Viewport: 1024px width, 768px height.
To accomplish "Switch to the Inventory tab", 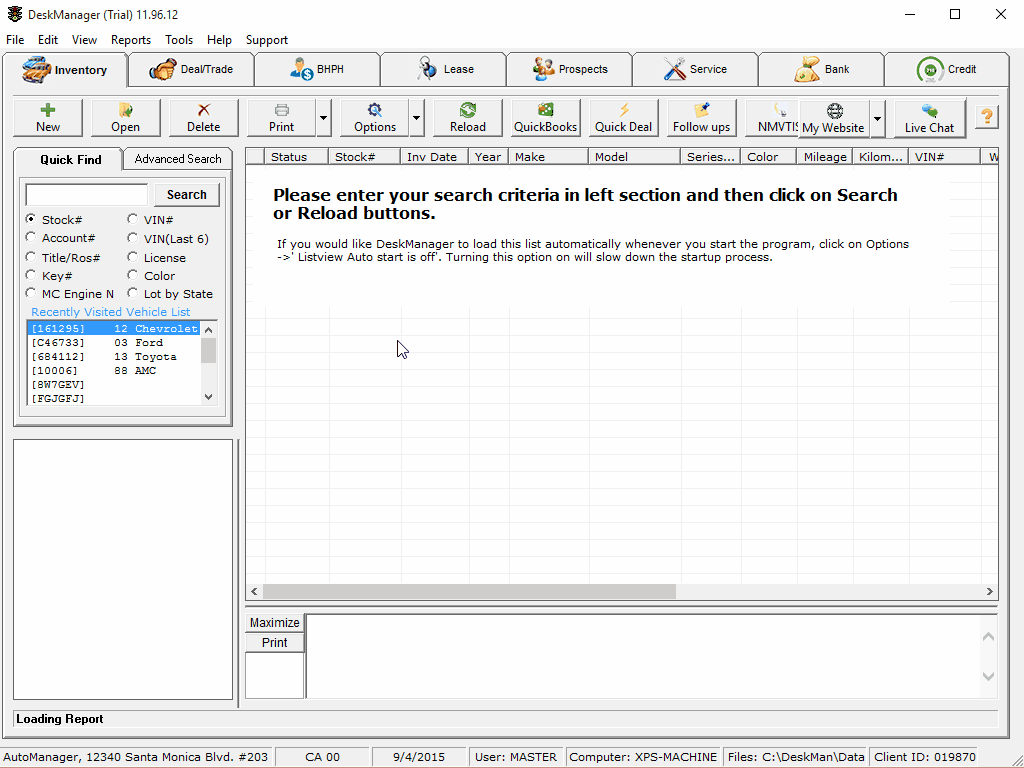I will (x=64, y=70).
